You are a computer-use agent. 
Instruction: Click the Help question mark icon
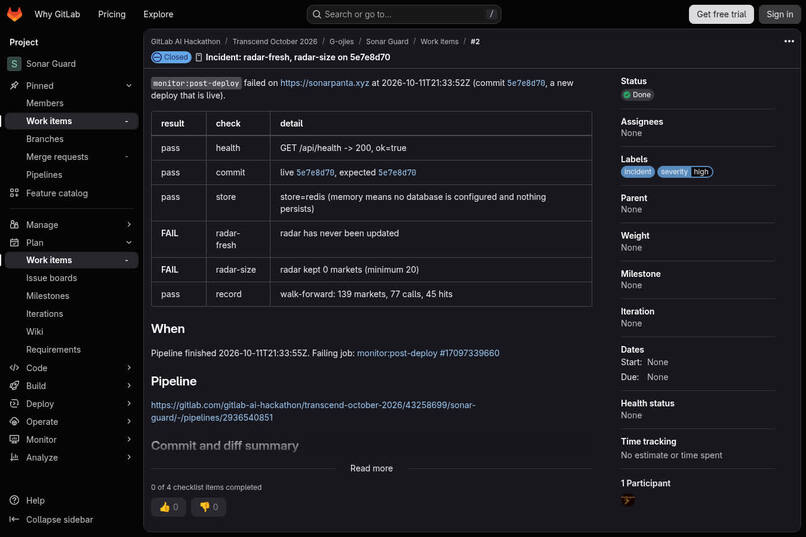point(14,500)
